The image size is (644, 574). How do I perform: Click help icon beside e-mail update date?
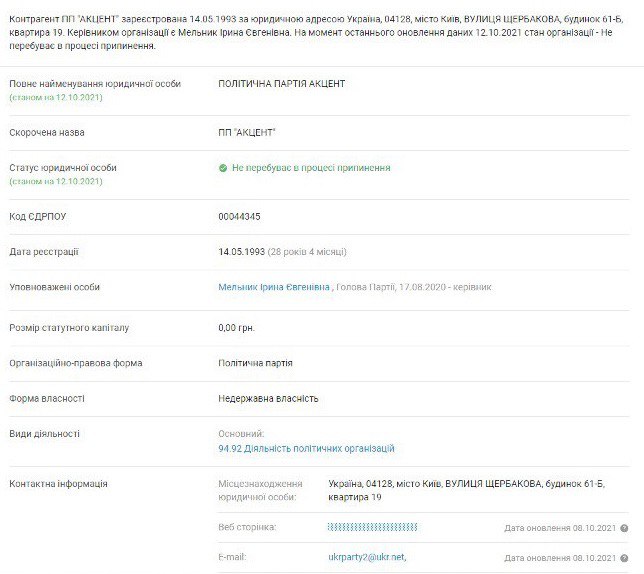pyautogui.click(x=624, y=557)
